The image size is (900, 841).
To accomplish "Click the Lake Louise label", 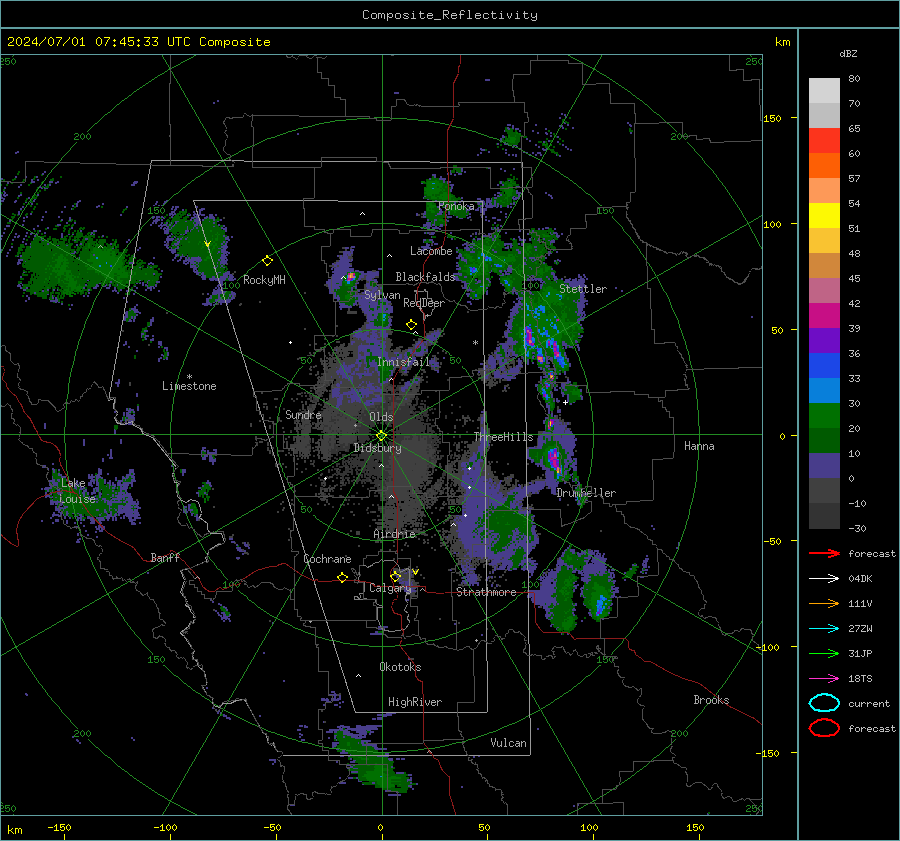I will click(x=78, y=491).
